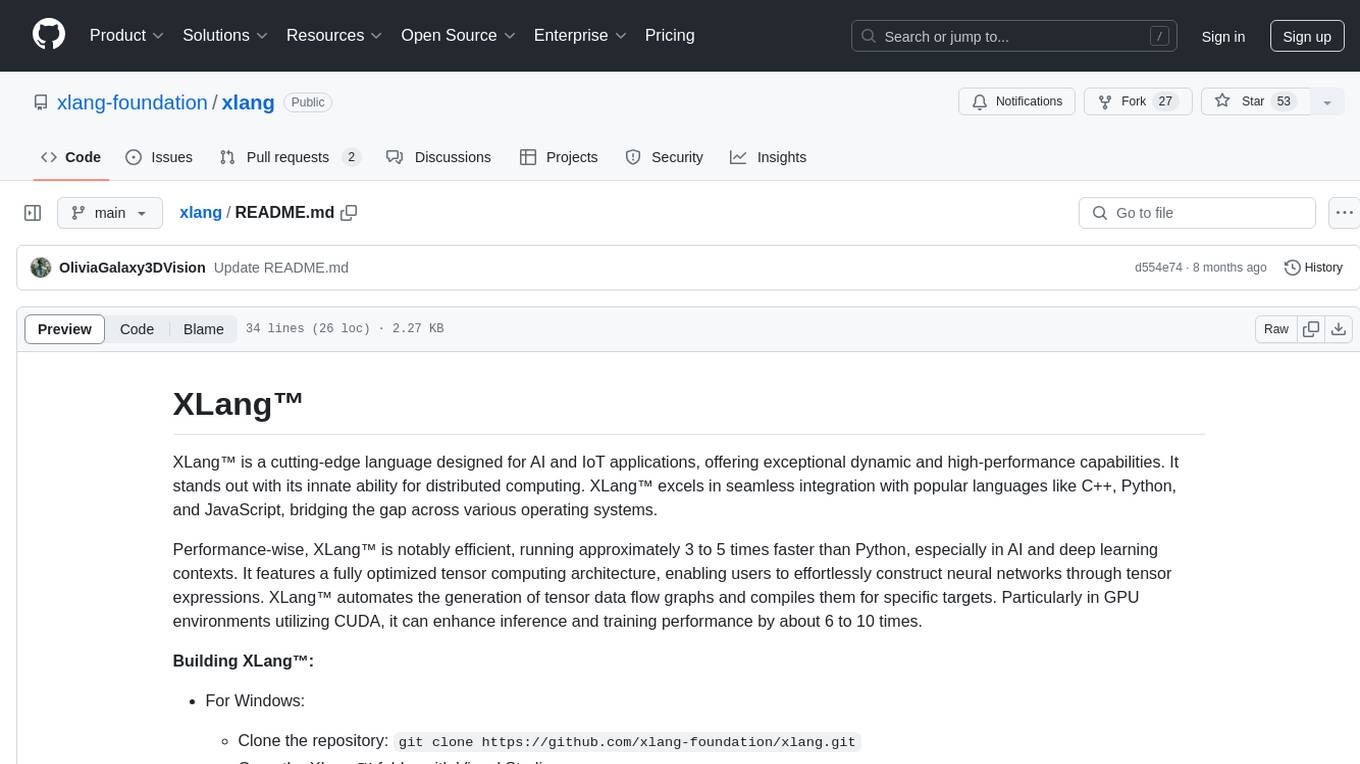Download the raw README file
1360x764 pixels.
1339,329
